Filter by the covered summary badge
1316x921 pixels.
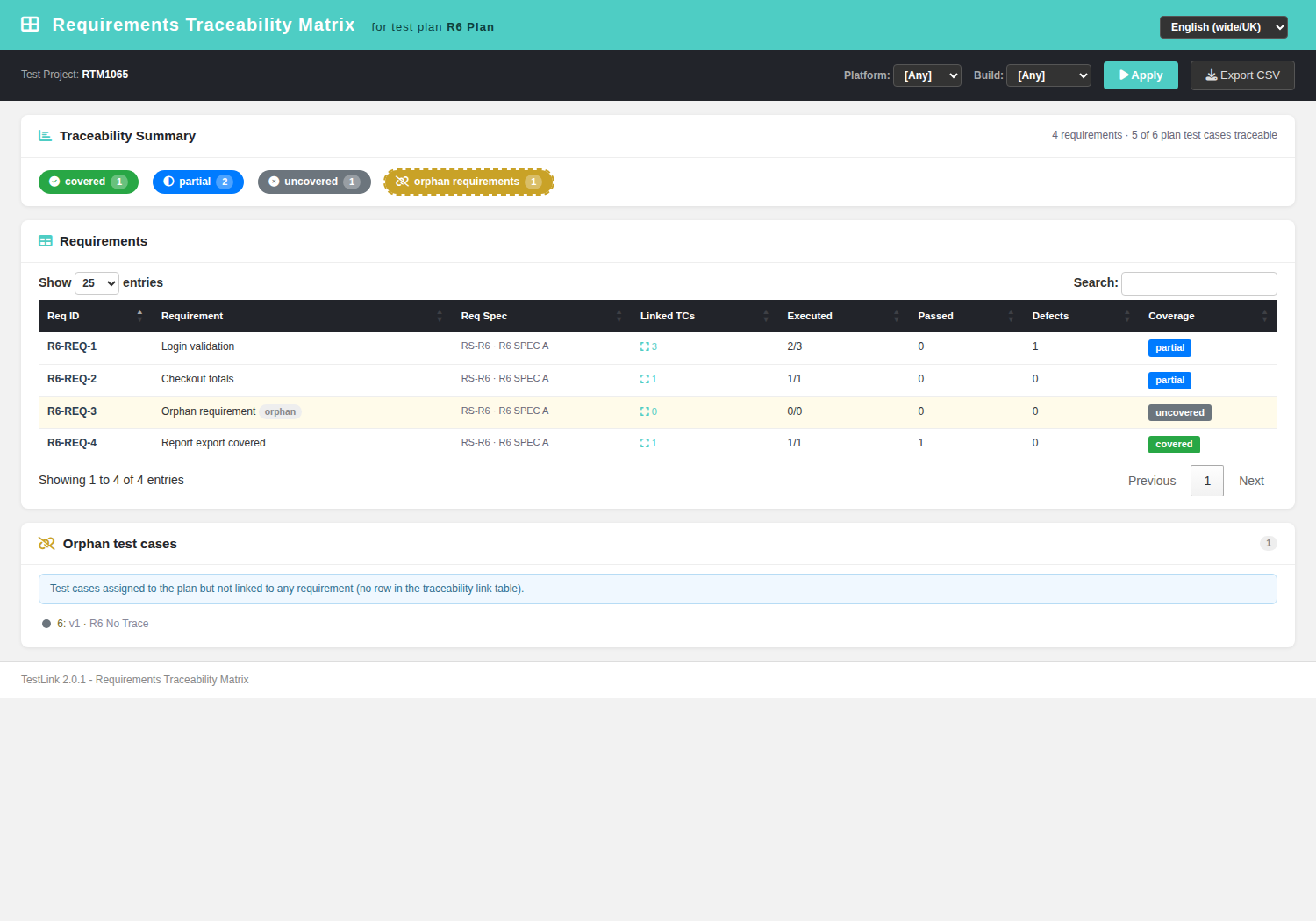(x=89, y=182)
